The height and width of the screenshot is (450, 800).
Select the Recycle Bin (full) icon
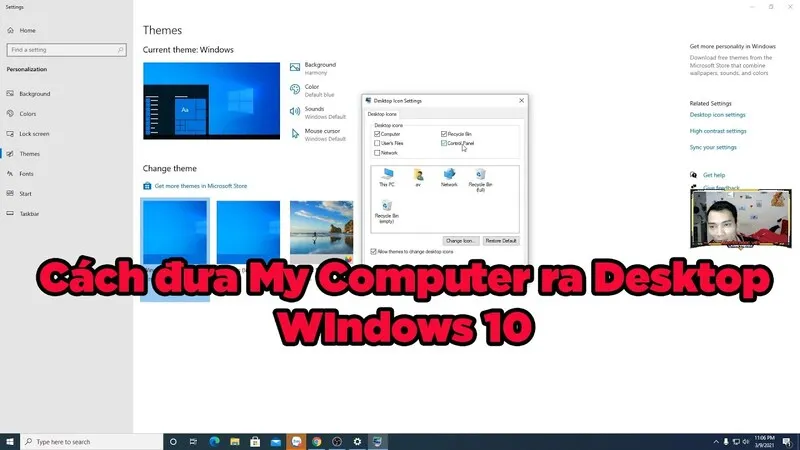(481, 180)
